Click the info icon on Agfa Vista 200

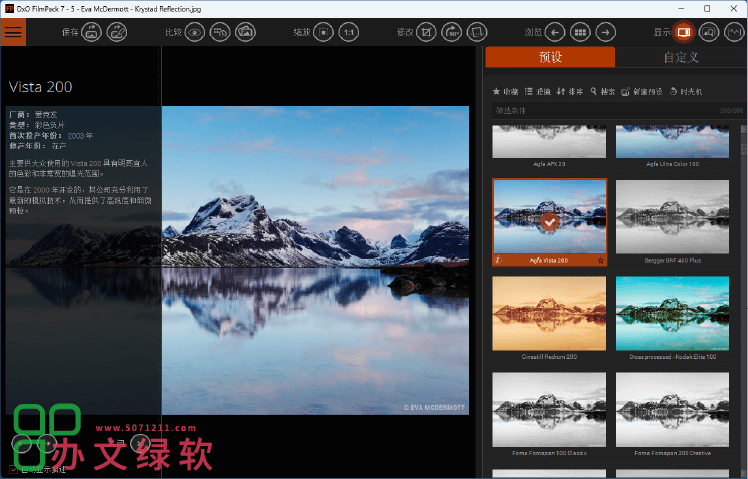click(x=498, y=260)
